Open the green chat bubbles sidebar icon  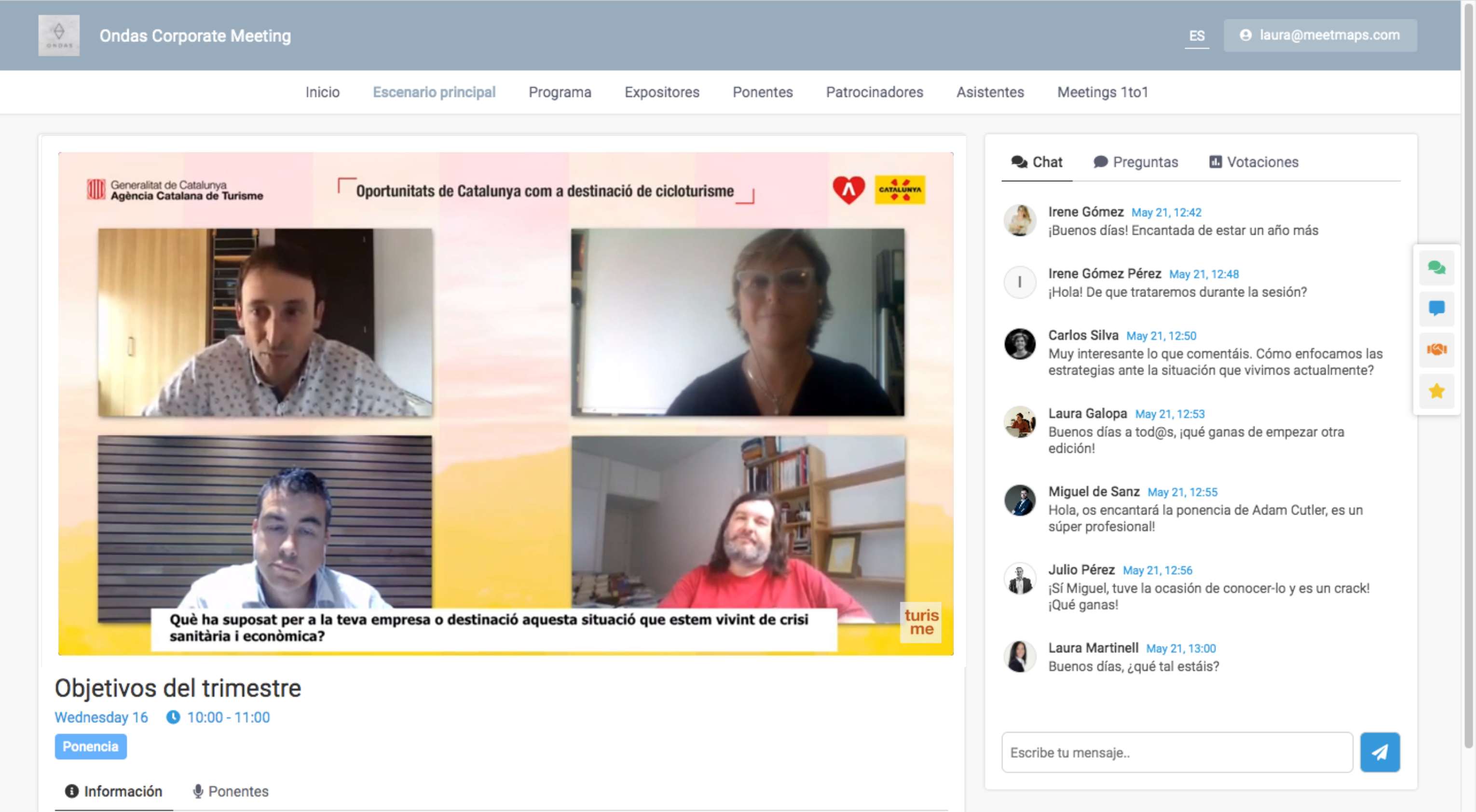coord(1436,268)
